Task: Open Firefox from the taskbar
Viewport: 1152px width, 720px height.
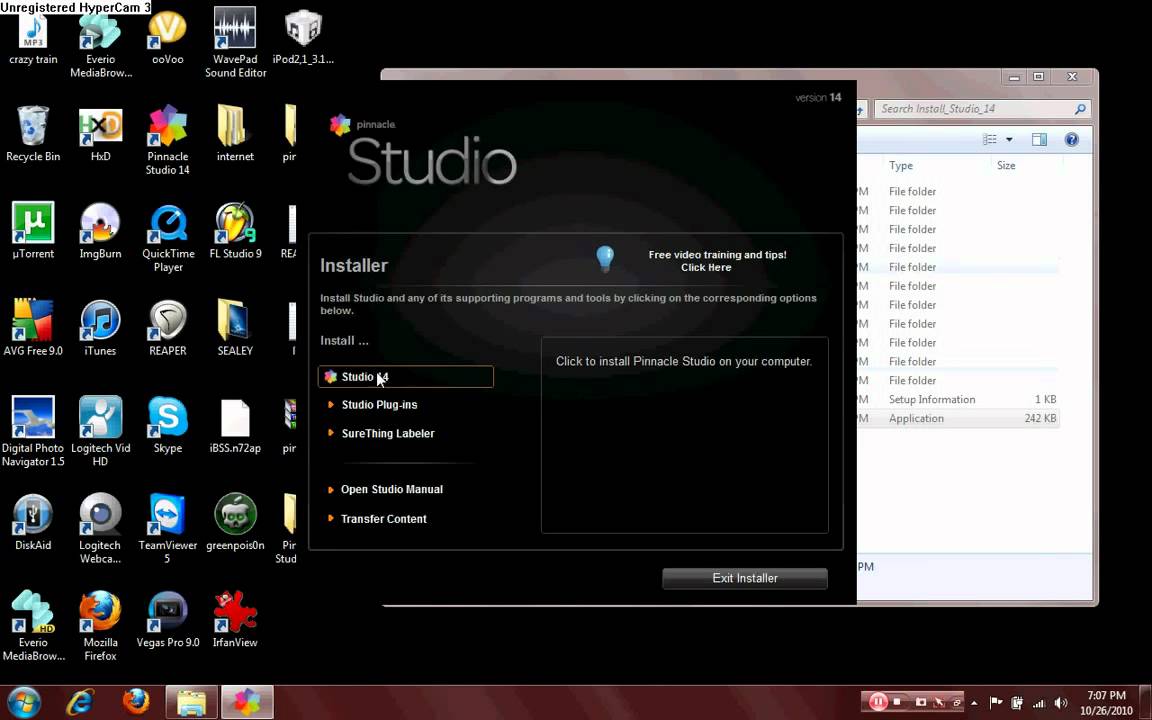Action: 136,702
